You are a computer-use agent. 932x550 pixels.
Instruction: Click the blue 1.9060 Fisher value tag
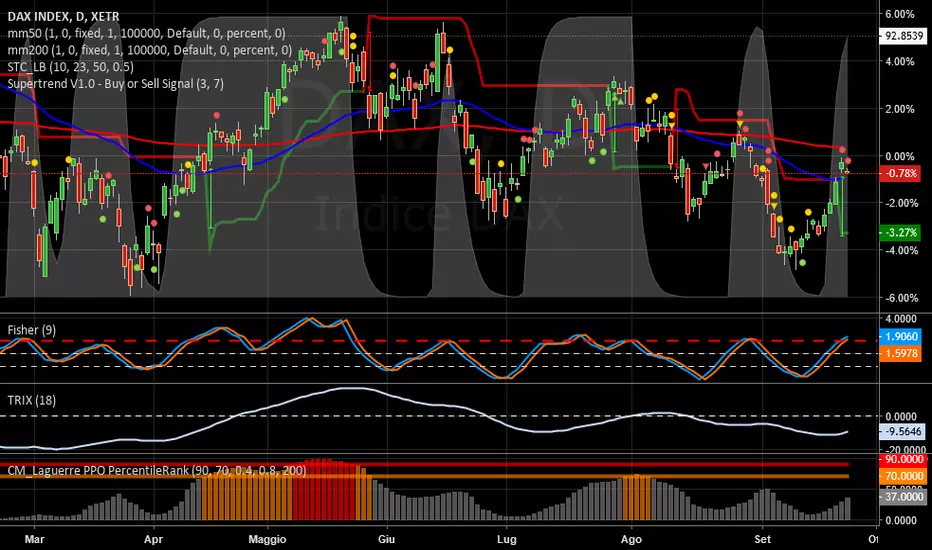click(x=900, y=337)
